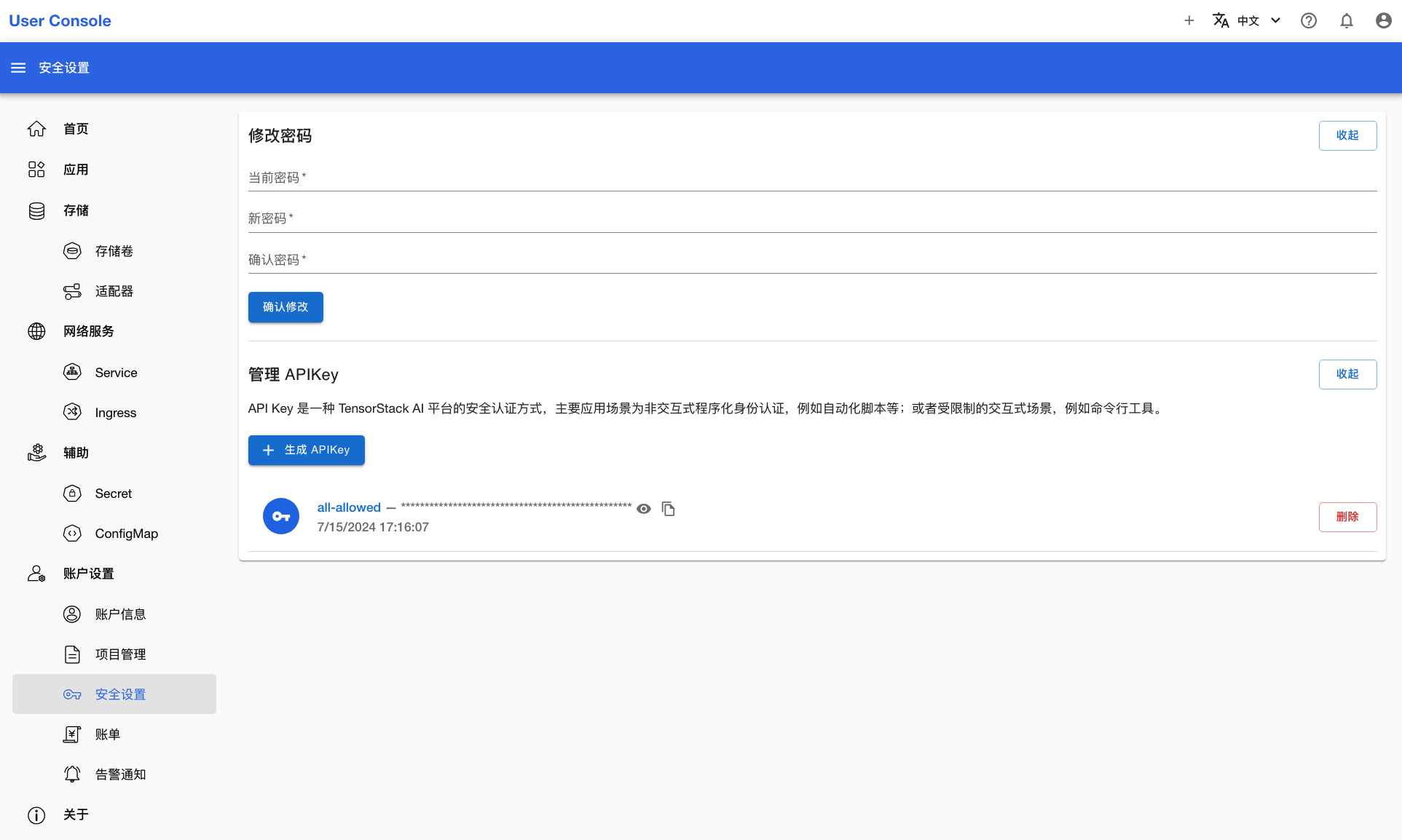Click the Secret lock icon
1402x840 pixels.
[x=72, y=493]
